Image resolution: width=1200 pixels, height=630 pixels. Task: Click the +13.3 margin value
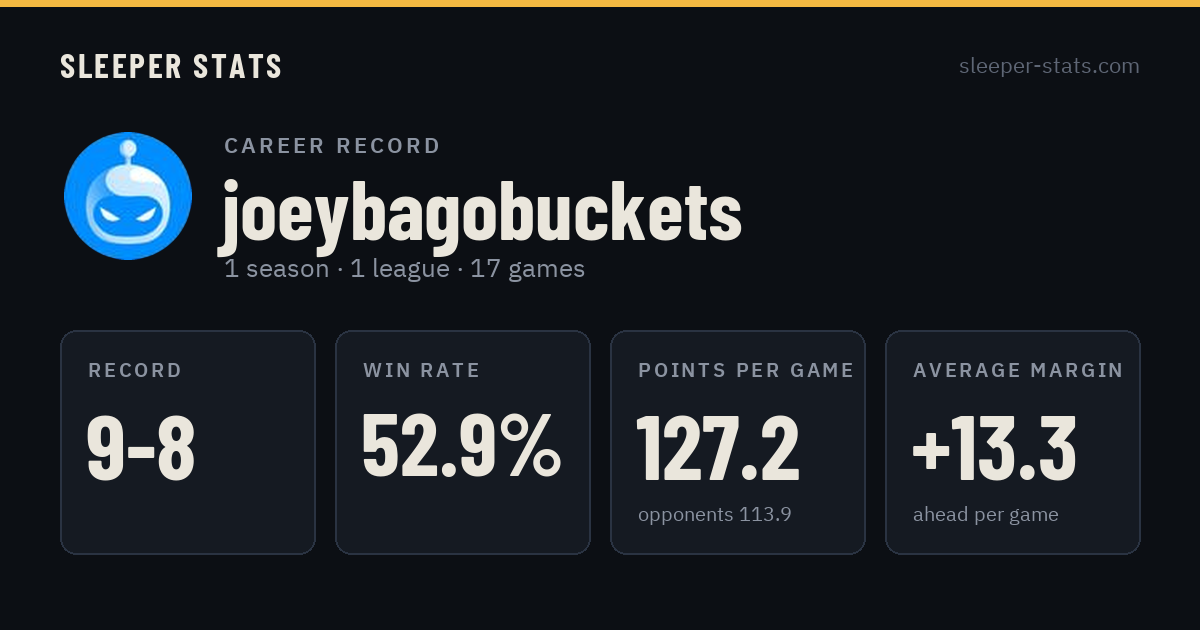[x=994, y=449]
